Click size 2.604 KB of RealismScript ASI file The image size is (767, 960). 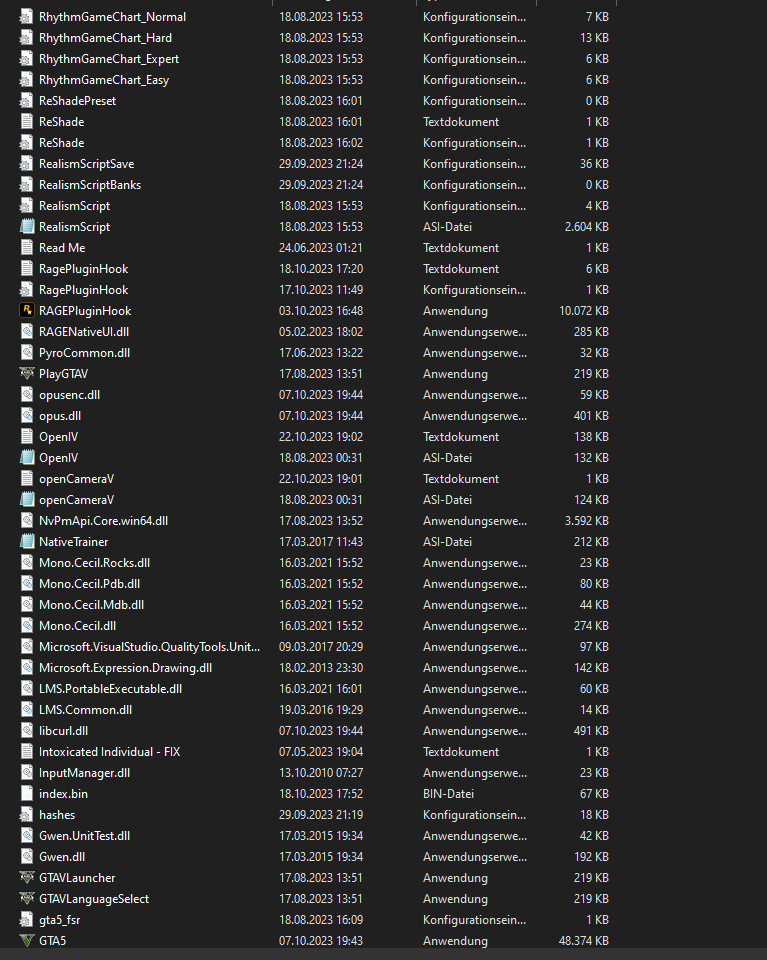coord(586,227)
